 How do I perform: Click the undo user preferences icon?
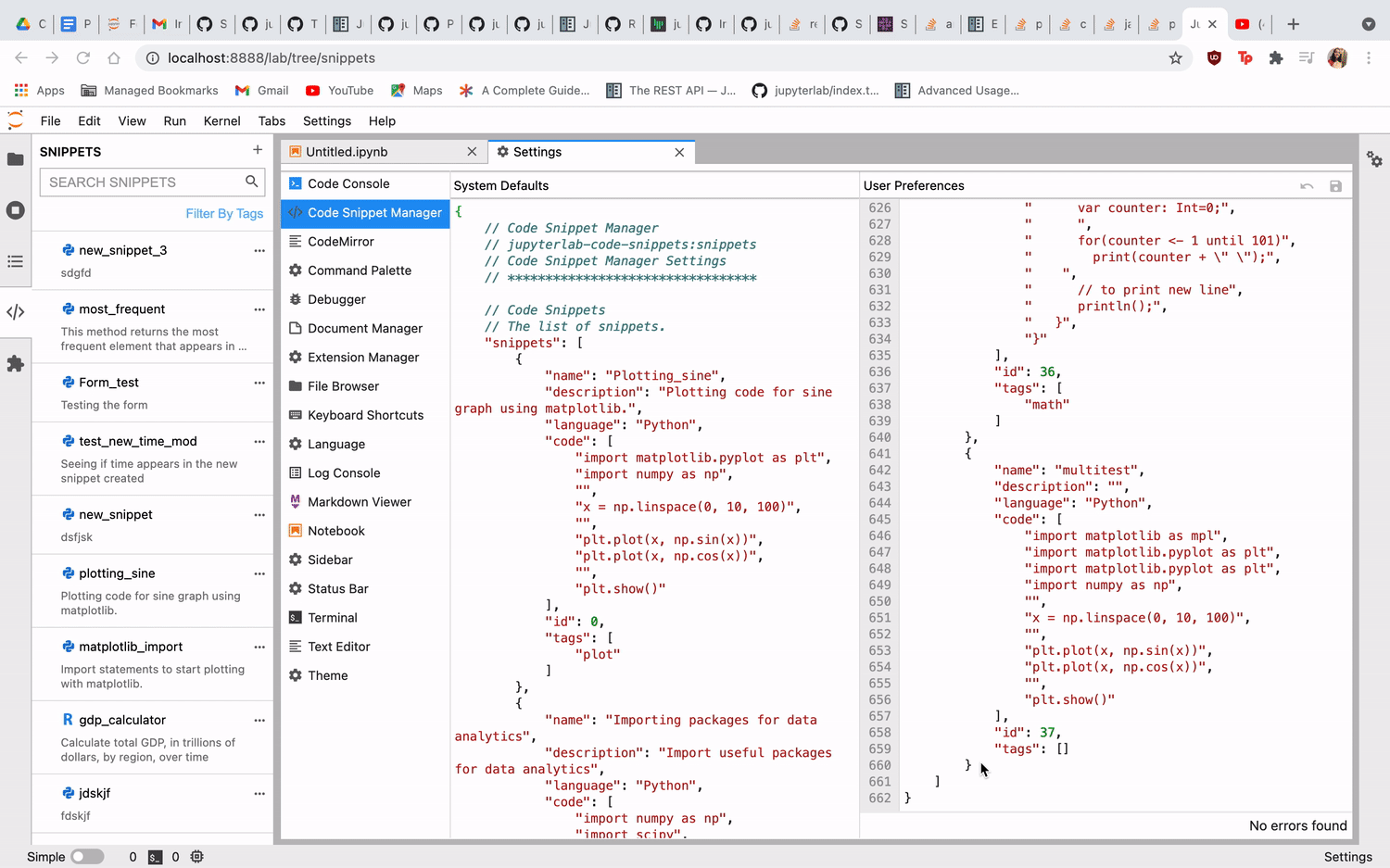pyautogui.click(x=1307, y=186)
